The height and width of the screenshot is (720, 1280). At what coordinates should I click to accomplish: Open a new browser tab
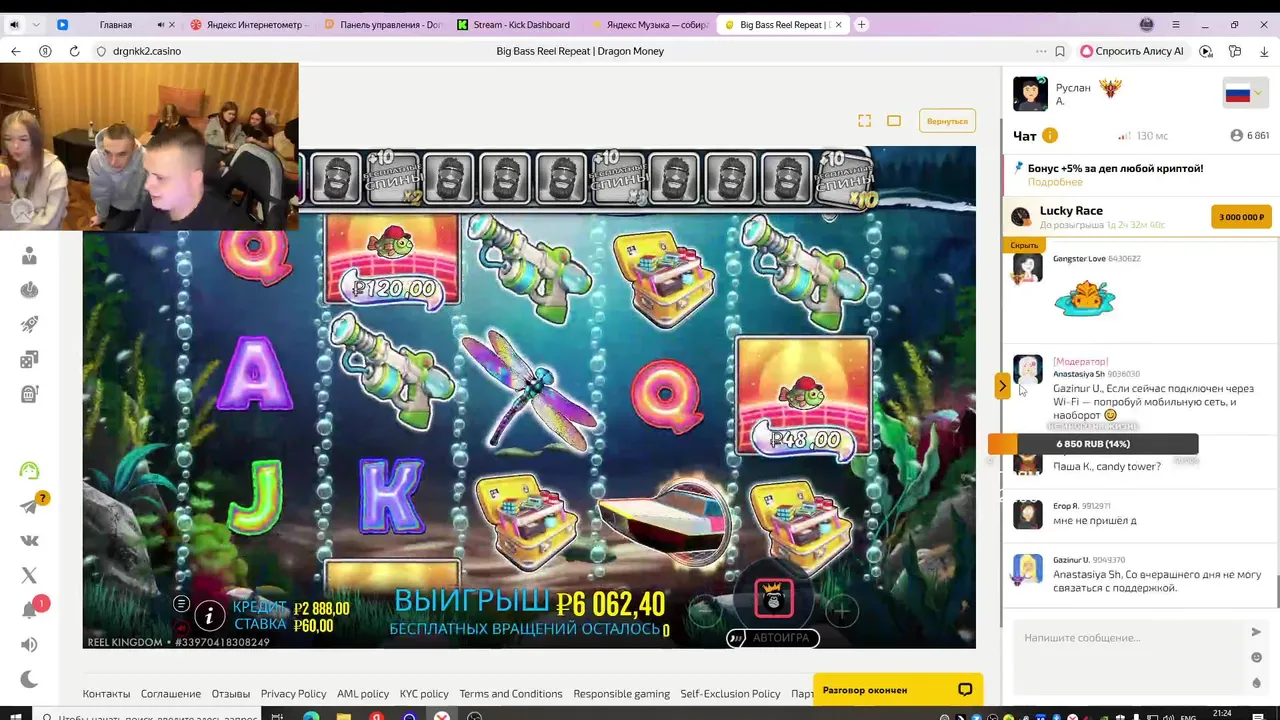(x=862, y=25)
